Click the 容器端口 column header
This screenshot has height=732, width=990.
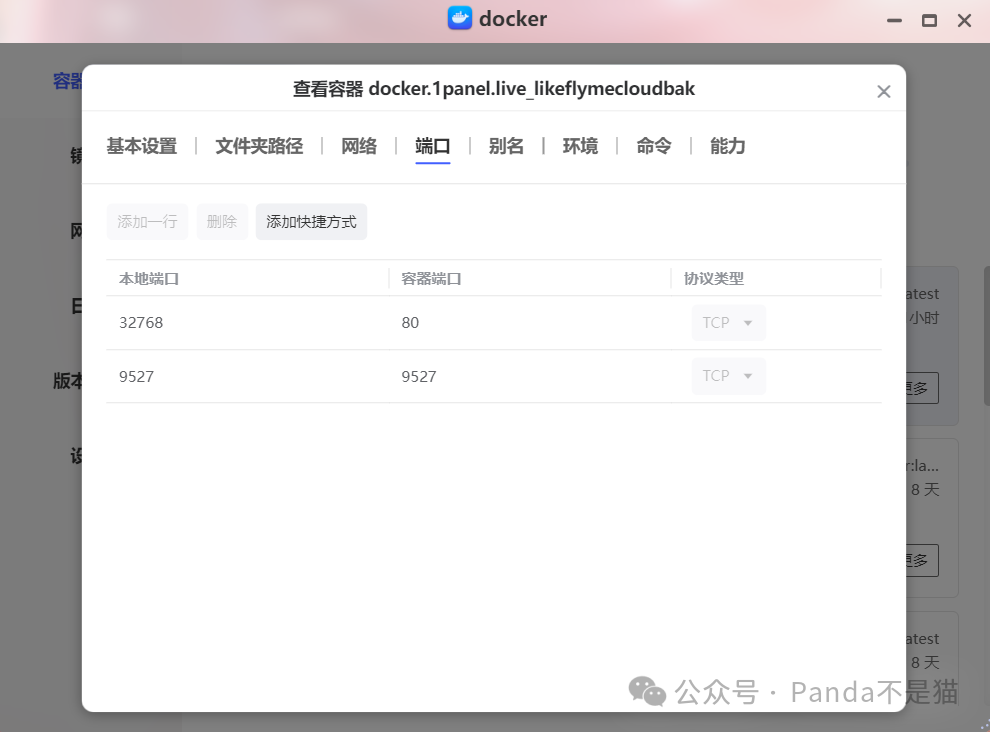pyautogui.click(x=431, y=279)
